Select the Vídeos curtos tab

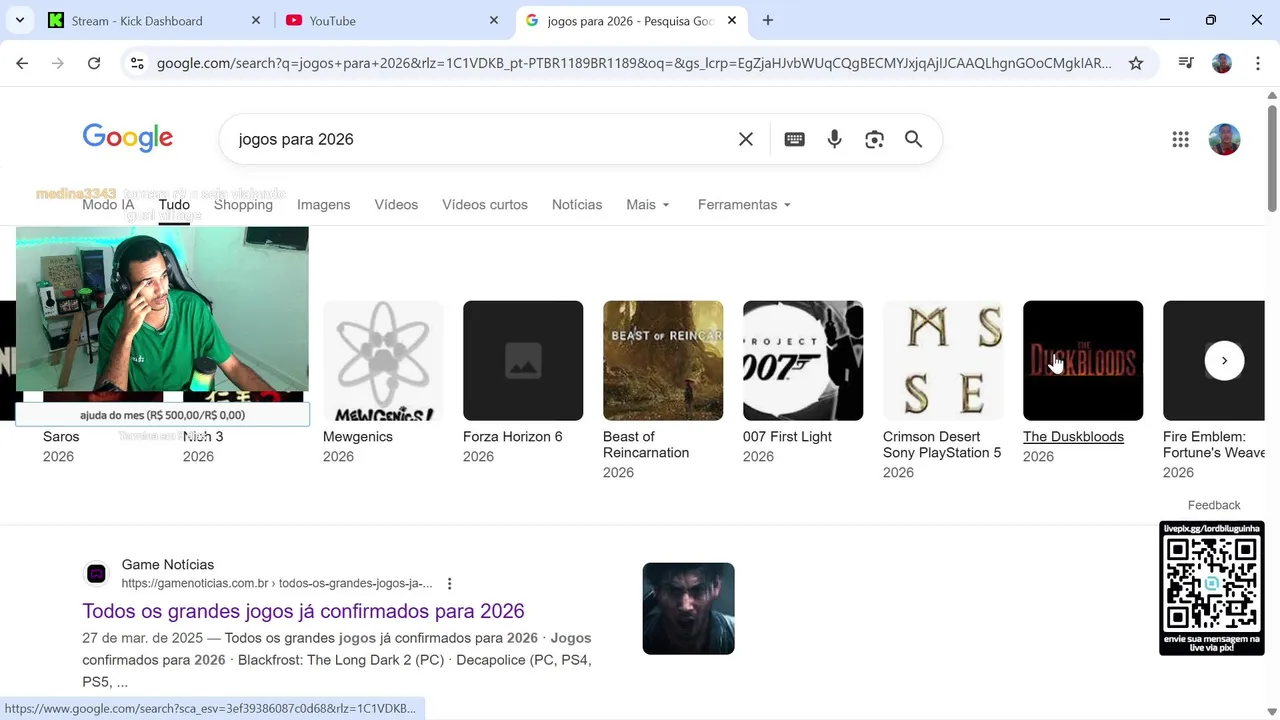point(485,204)
